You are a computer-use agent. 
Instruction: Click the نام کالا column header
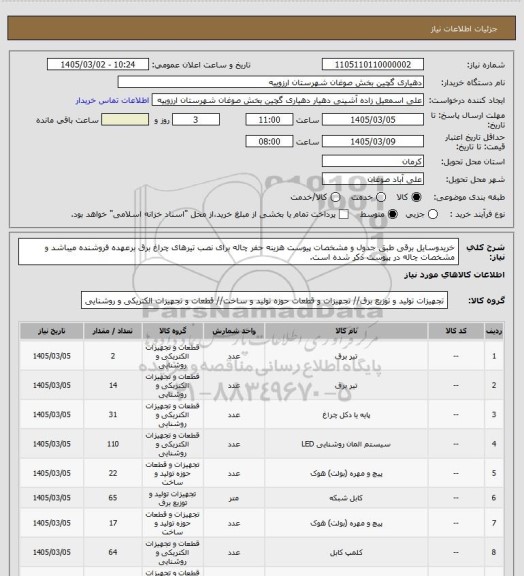tap(346, 331)
